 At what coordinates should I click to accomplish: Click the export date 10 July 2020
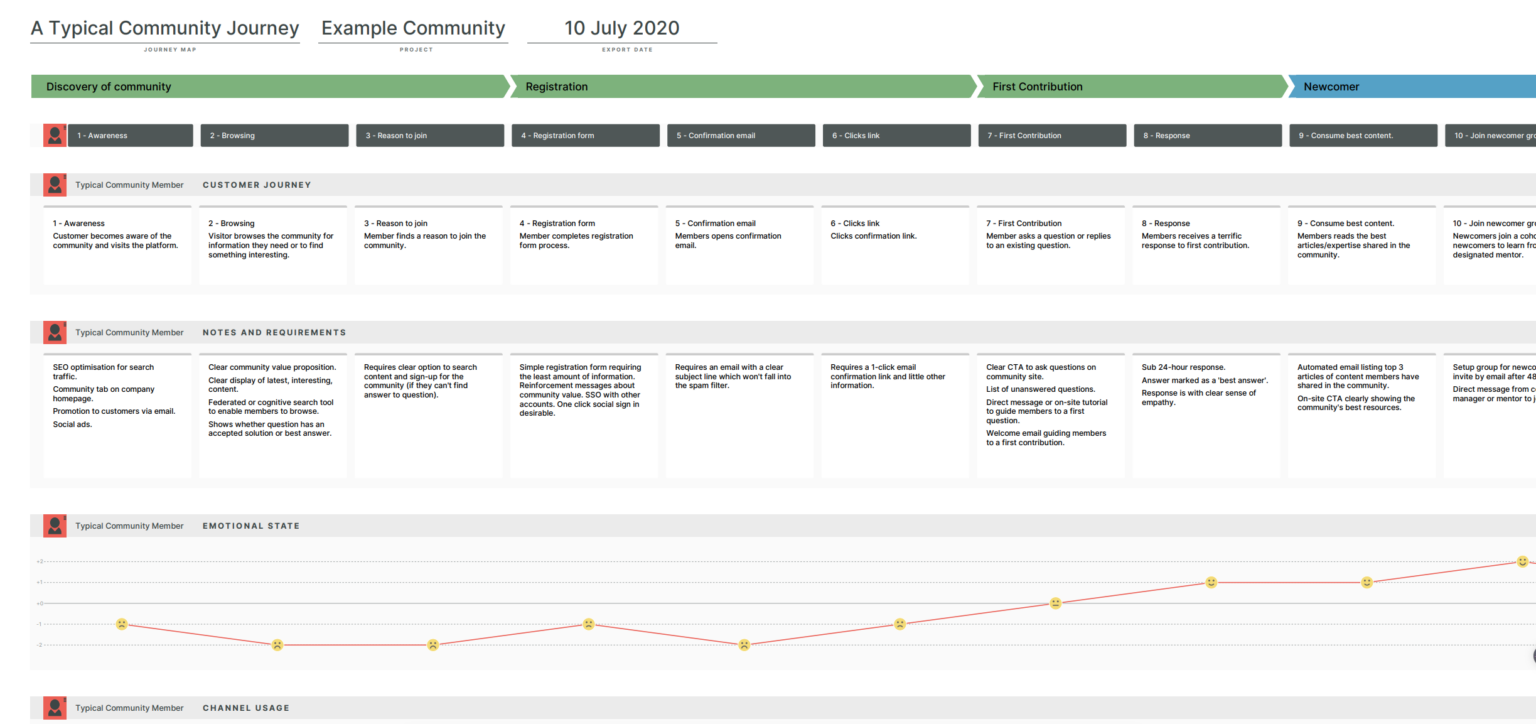(x=623, y=28)
